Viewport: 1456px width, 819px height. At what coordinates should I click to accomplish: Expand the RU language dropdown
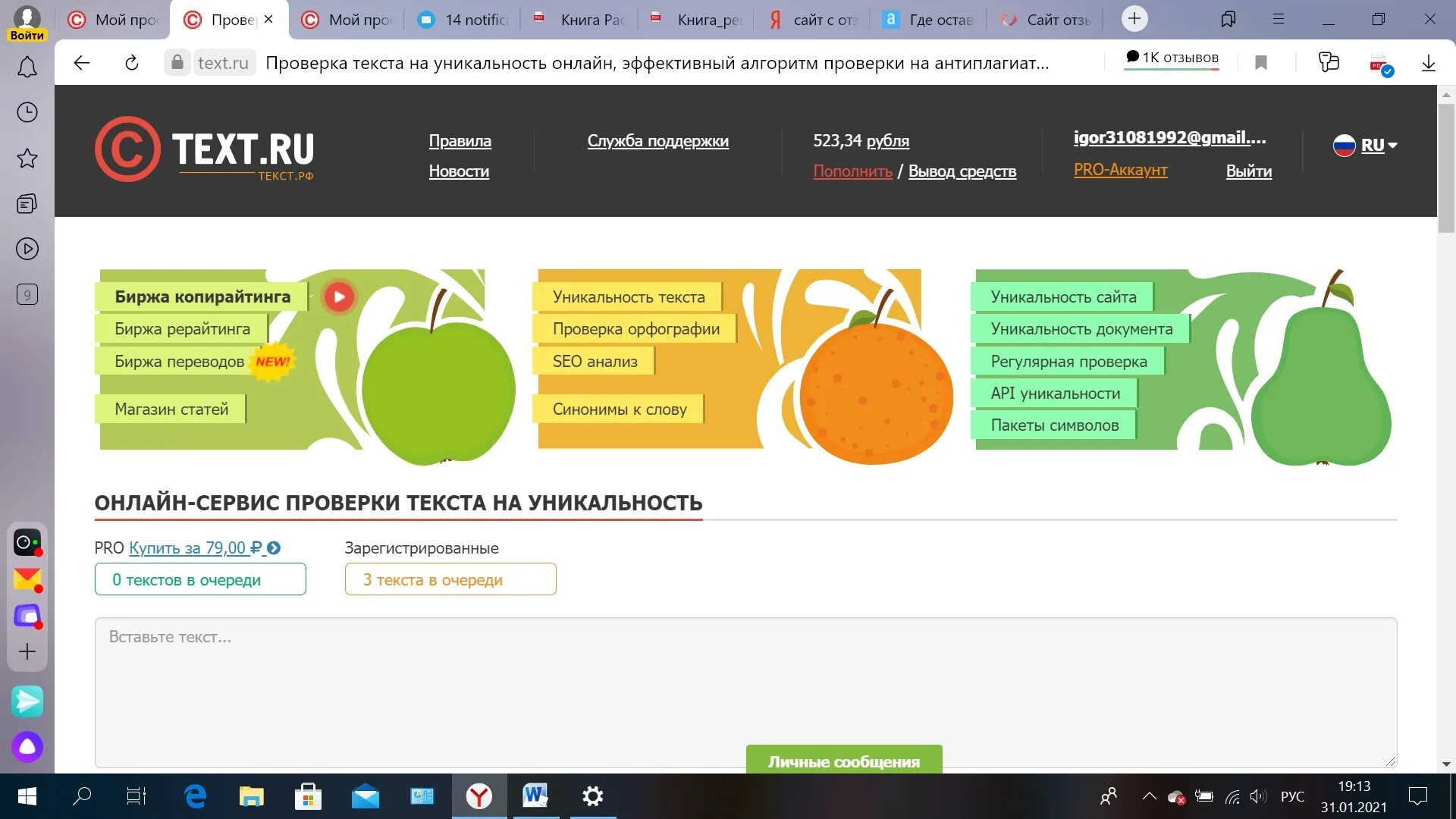point(1366,145)
